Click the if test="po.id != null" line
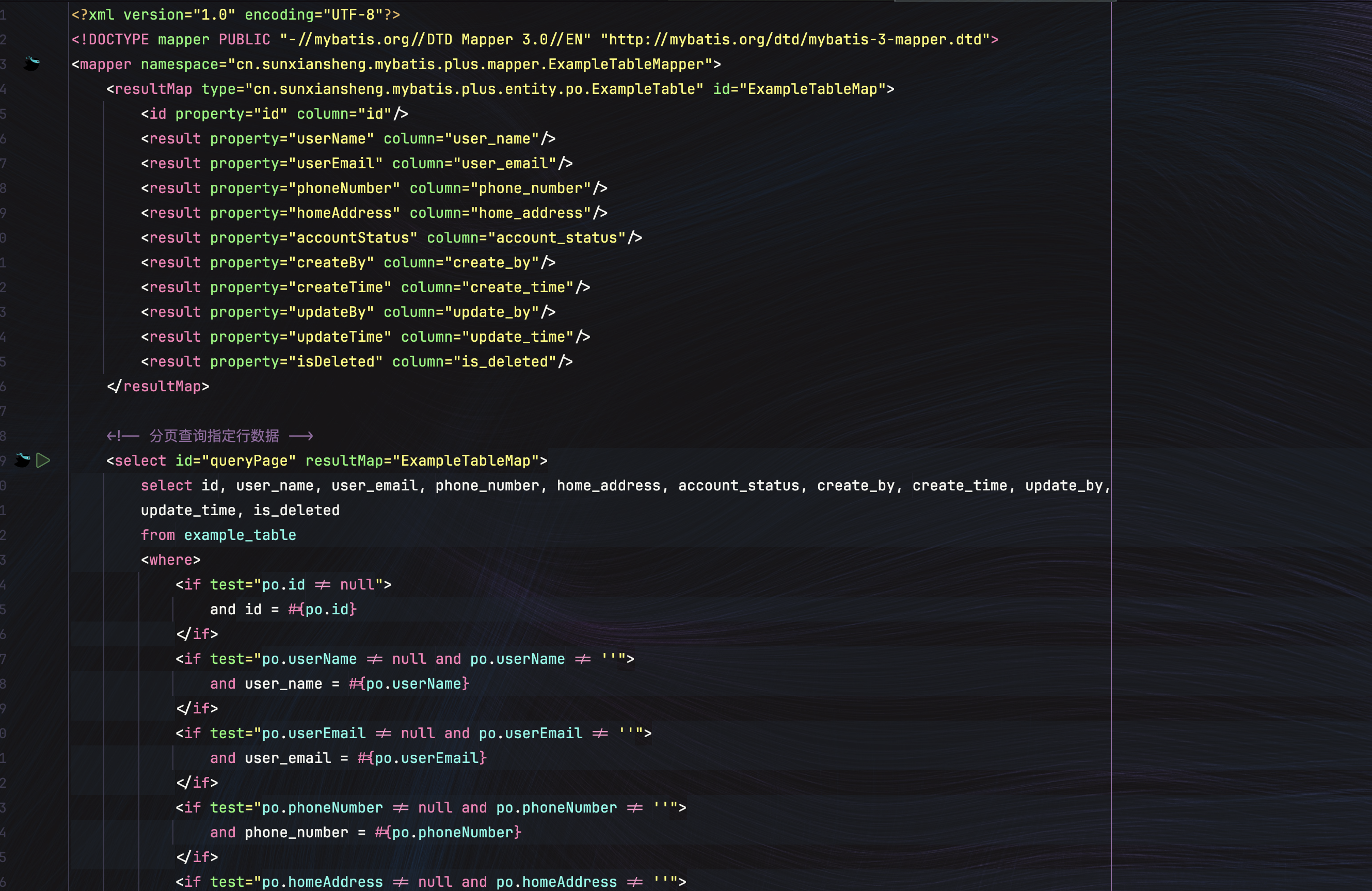Image resolution: width=1372 pixels, height=891 pixels. pos(283,584)
